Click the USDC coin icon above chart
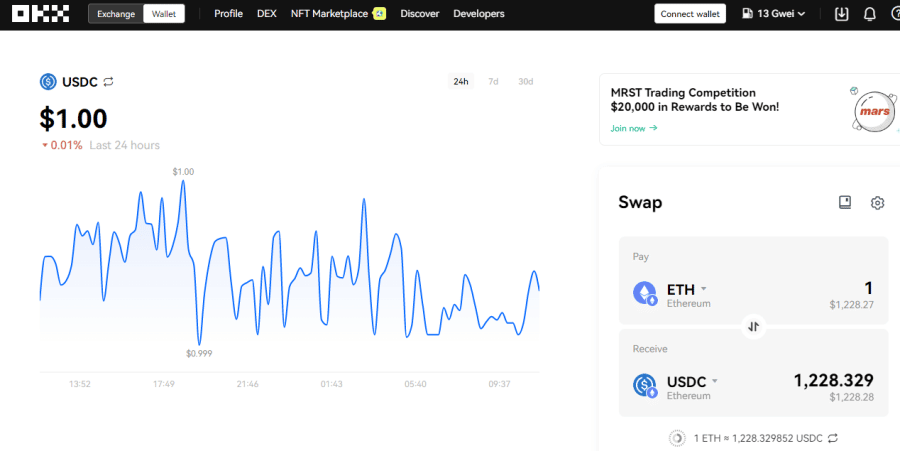This screenshot has width=900, height=451. tap(48, 81)
